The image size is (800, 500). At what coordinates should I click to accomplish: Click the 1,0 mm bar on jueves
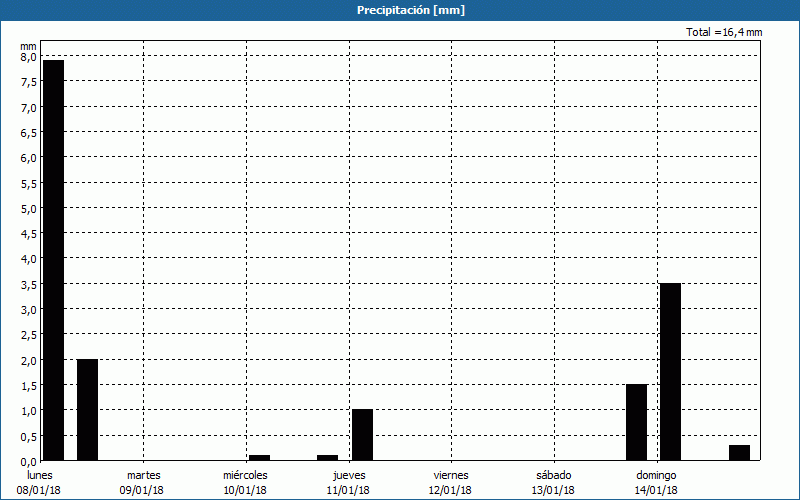(362, 435)
